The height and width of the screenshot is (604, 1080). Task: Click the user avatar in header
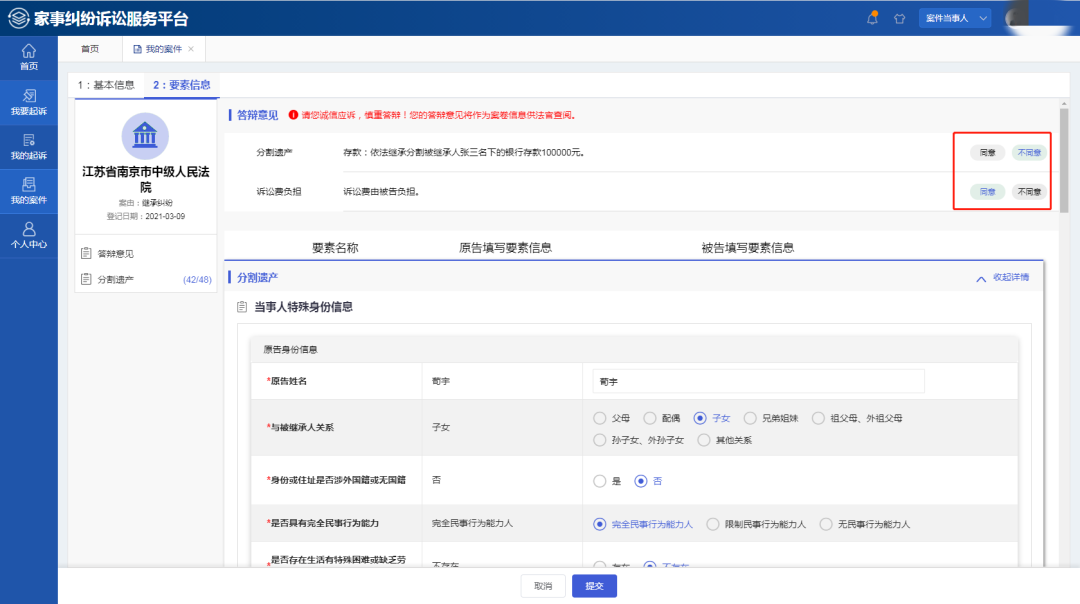1017,18
